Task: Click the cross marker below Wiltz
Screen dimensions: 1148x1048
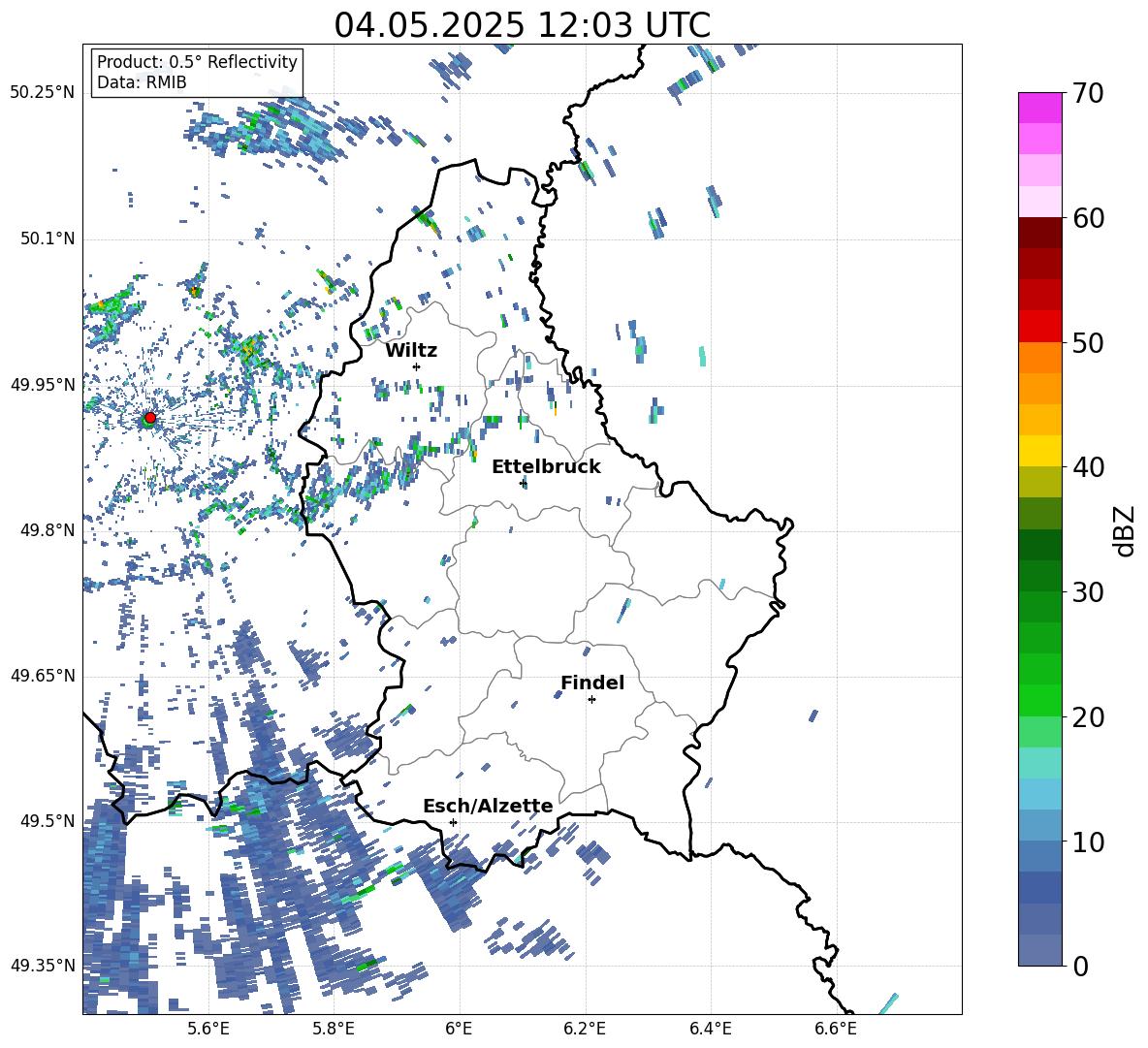Action: tap(417, 366)
